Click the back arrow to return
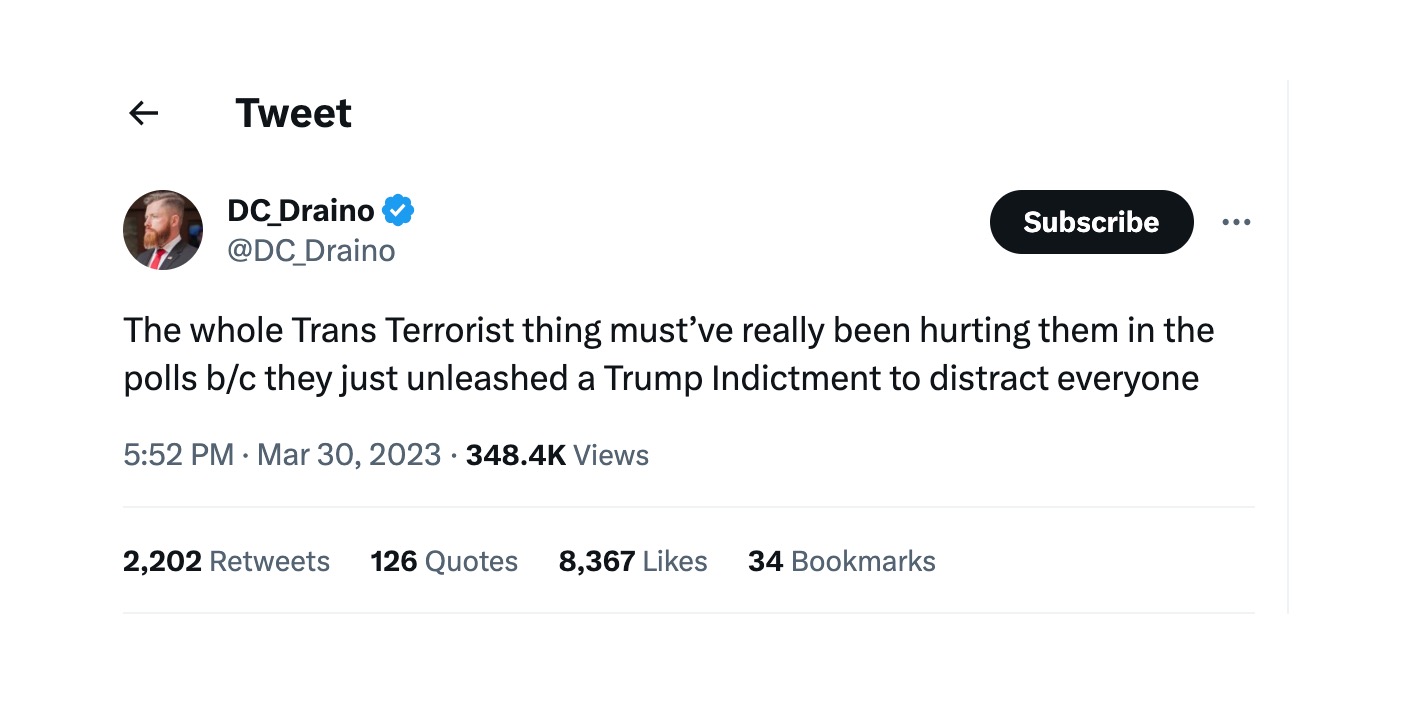Screen dimensions: 1414x704 click(143, 112)
